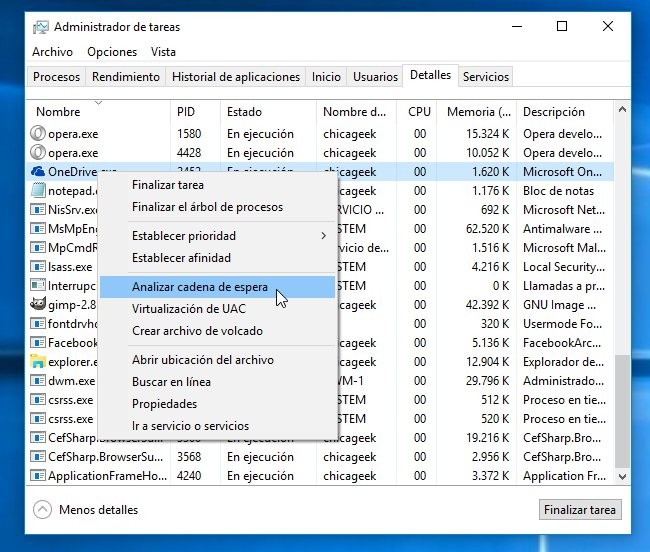Click the vertical scrollbar of the process list
This screenshot has height=552, width=650.
(624, 400)
